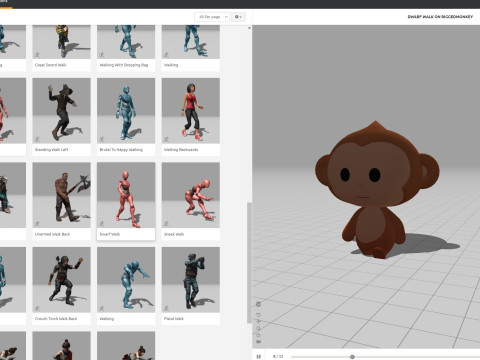Select the Dwarf Walk animation thumbnail
The image size is (480, 360).
pos(126,195)
